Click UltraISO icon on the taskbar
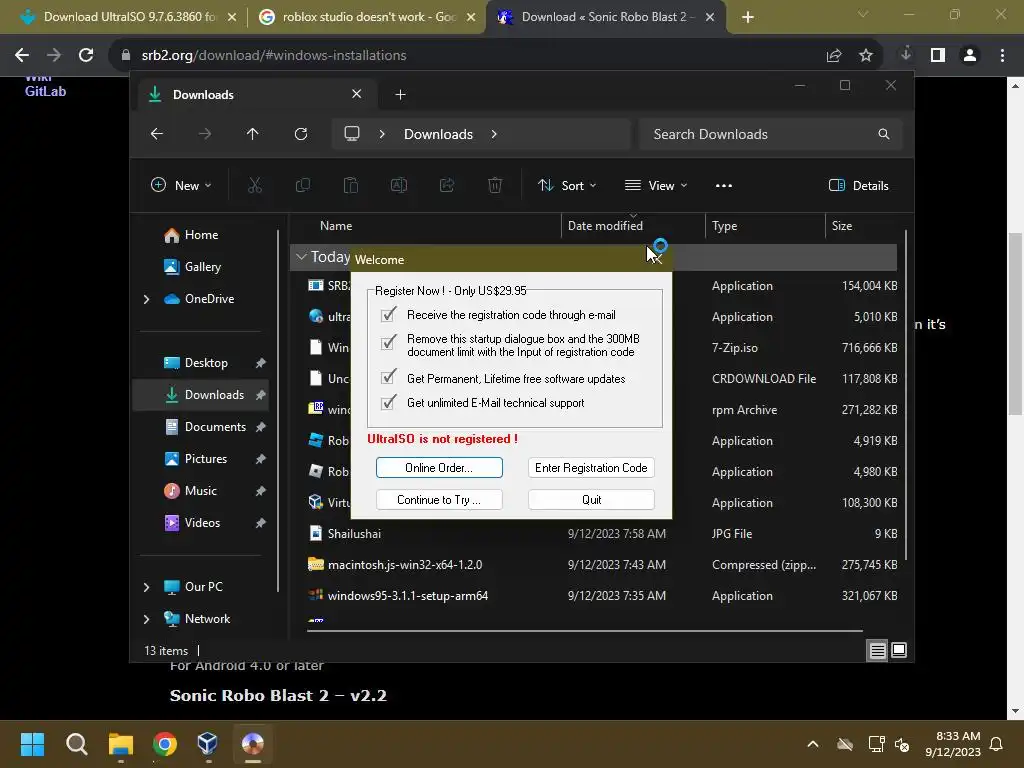The width and height of the screenshot is (1024, 768). 253,744
